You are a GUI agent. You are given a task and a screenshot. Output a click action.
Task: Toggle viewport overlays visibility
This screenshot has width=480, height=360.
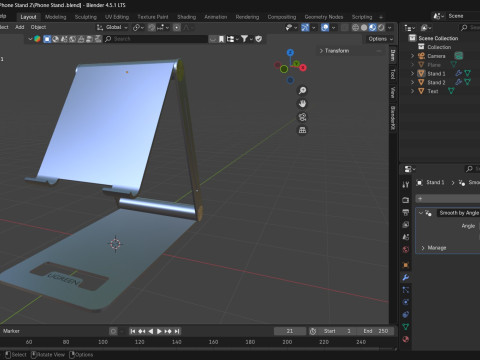coord(325,28)
